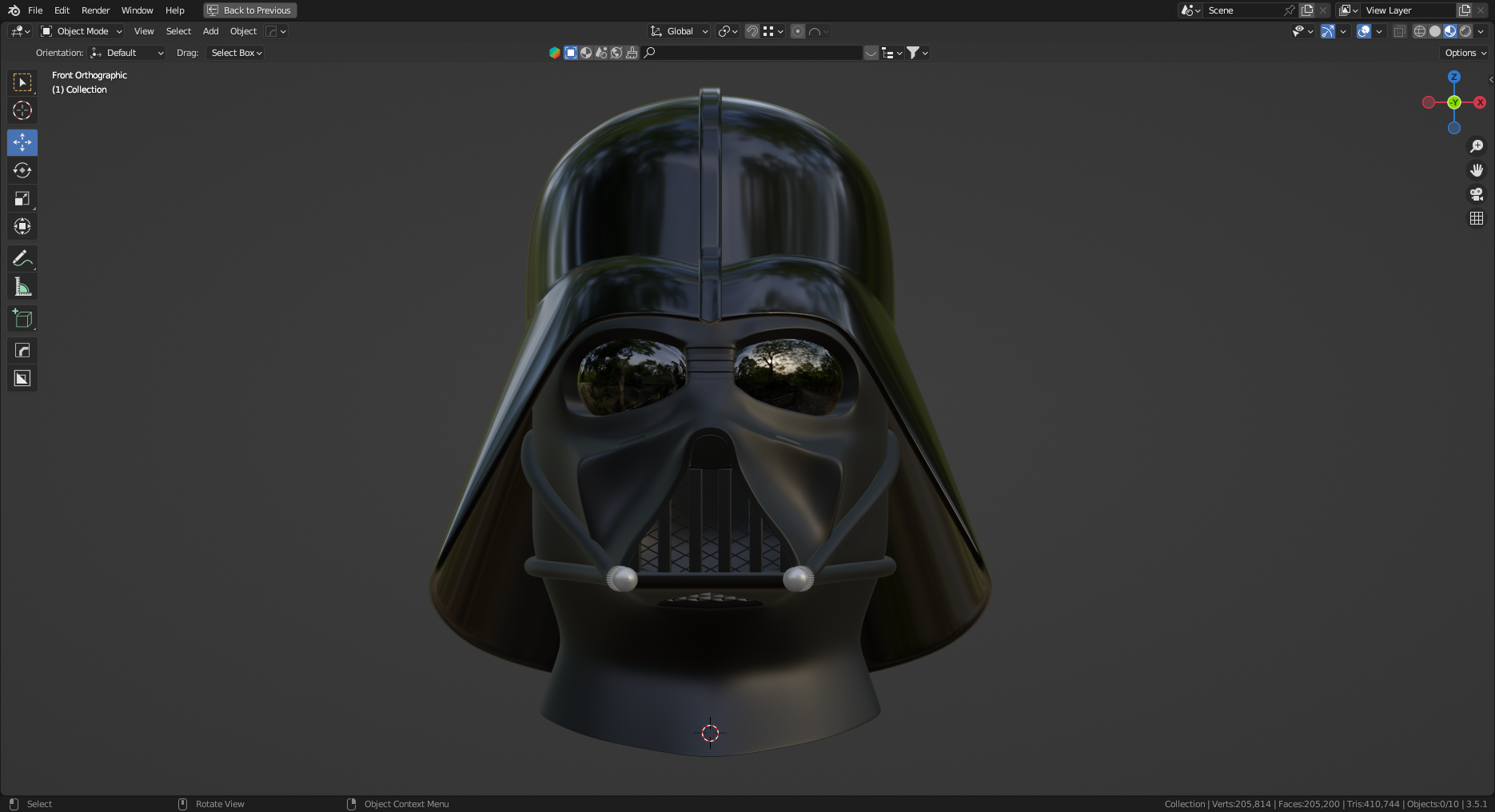Select the Annotate pencil tool
This screenshot has width=1495, height=812.
point(22,258)
